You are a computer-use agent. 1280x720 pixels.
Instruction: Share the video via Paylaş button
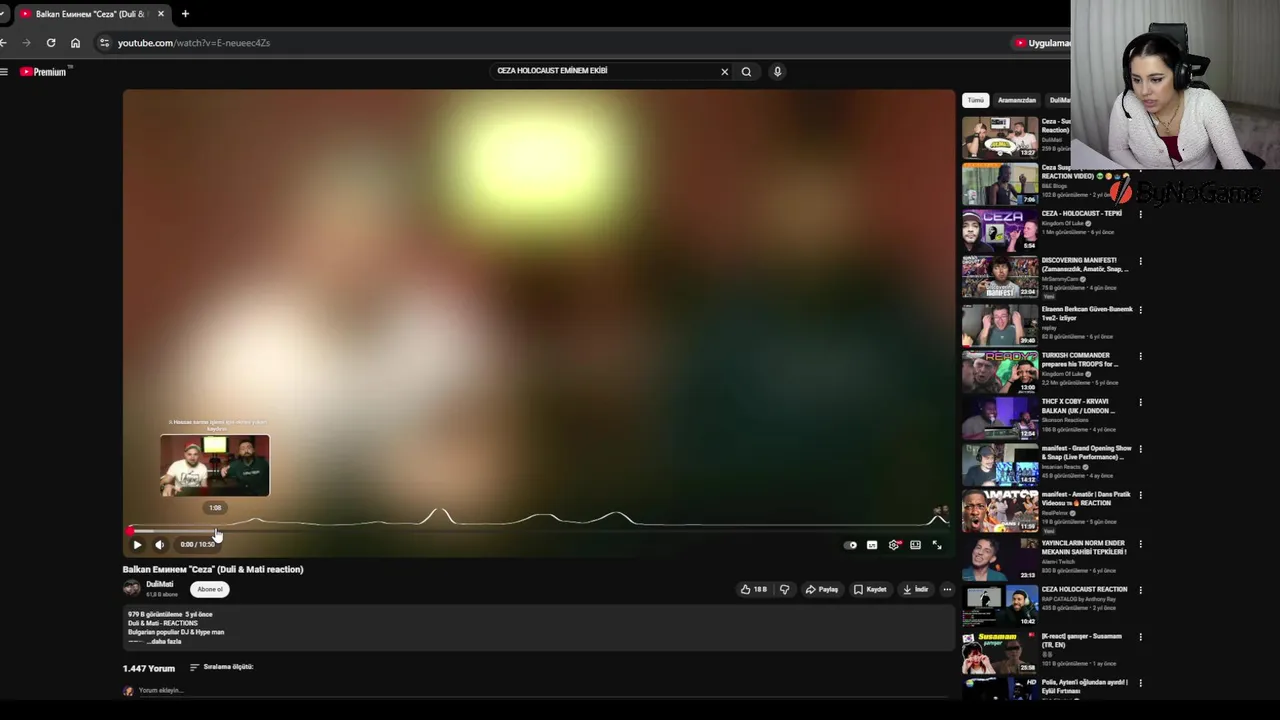pyautogui.click(x=822, y=589)
